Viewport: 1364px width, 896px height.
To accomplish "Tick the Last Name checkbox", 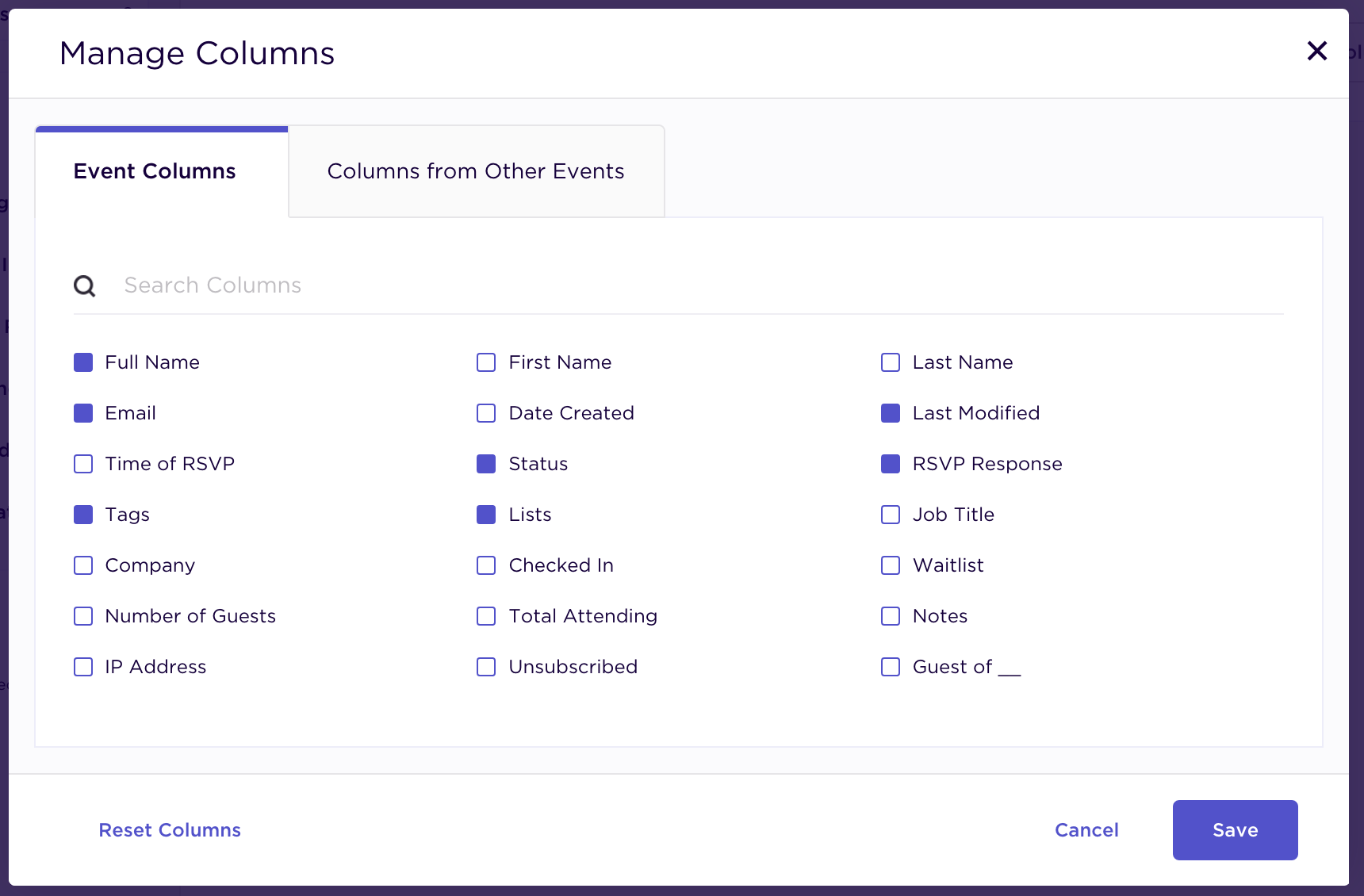I will click(891, 362).
